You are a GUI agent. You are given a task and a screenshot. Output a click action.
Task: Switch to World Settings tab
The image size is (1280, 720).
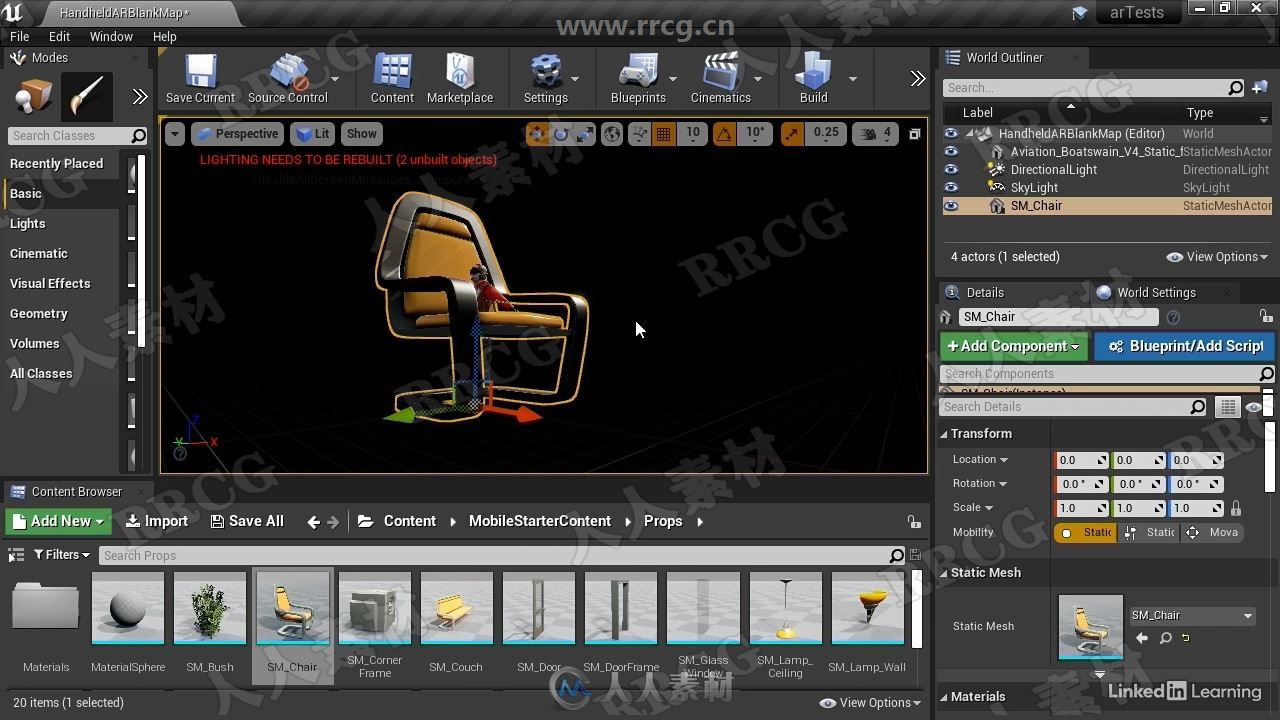coord(1156,292)
